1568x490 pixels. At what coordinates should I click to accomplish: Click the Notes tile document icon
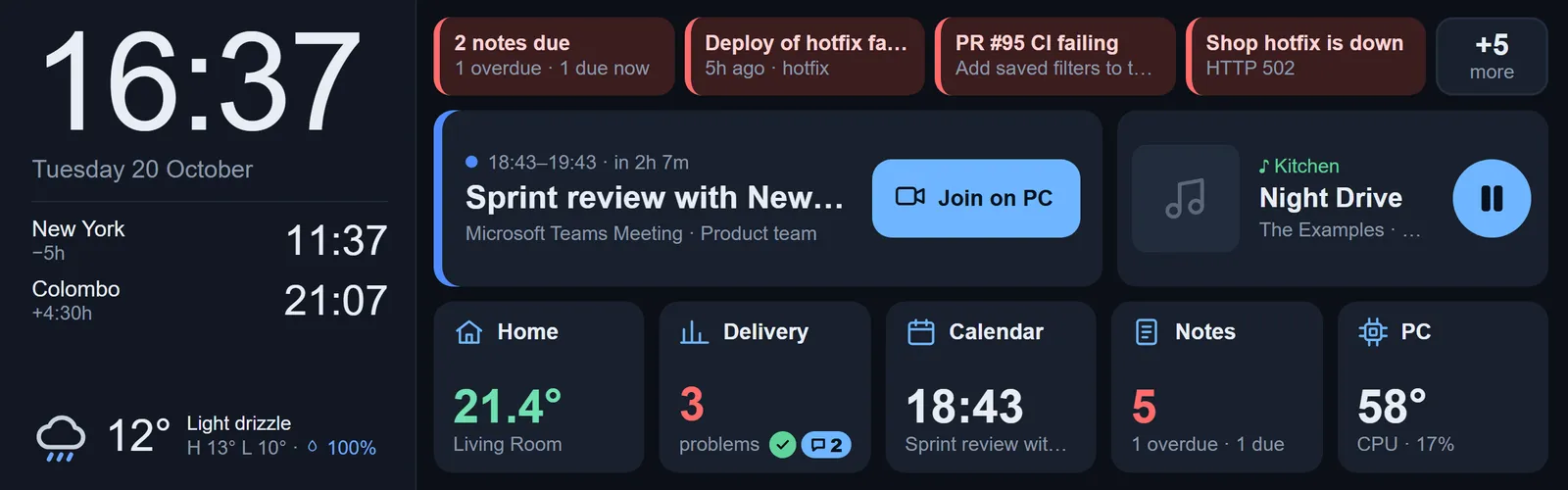point(1147,332)
